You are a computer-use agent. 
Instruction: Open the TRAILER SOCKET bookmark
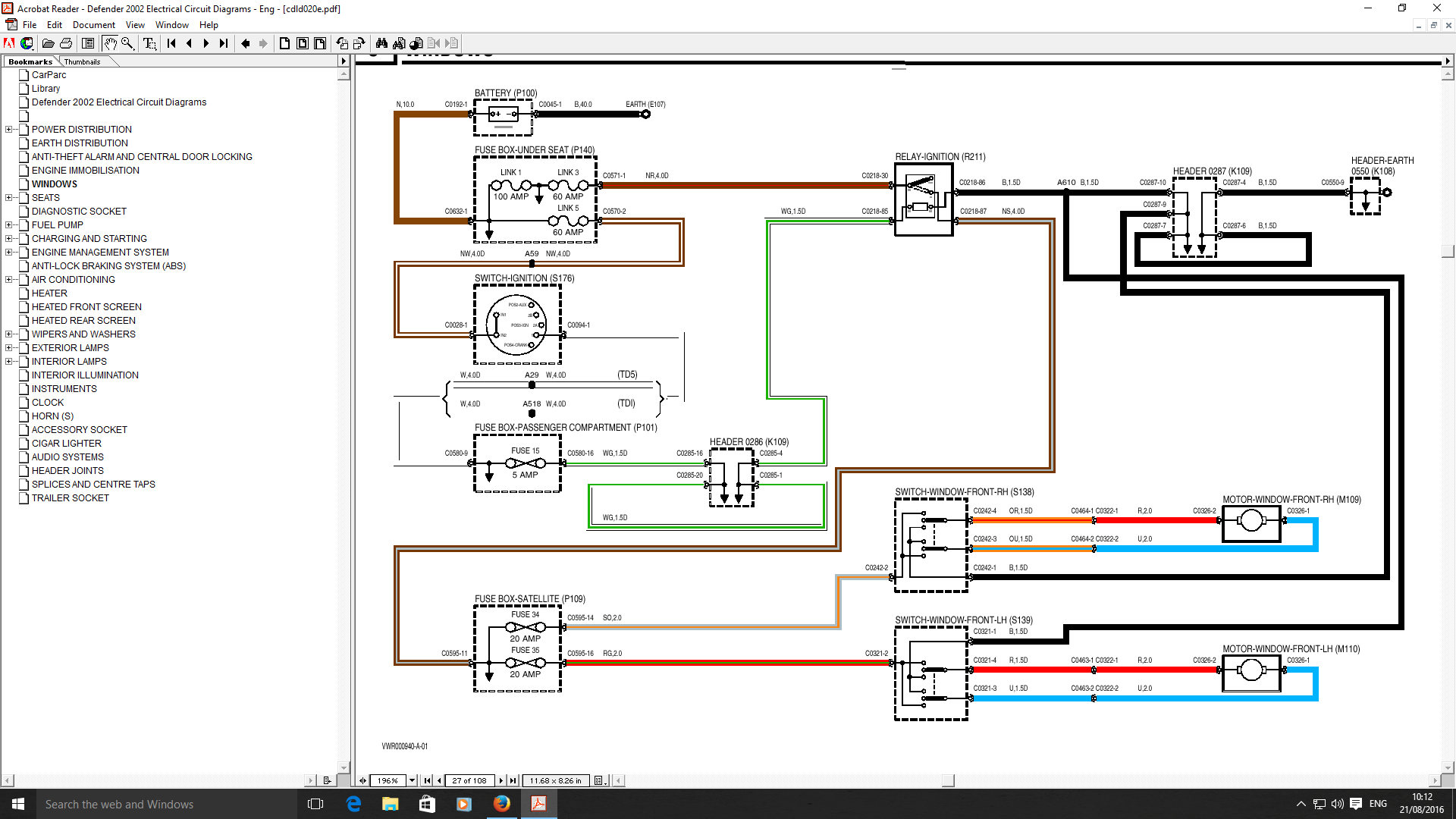pos(71,498)
